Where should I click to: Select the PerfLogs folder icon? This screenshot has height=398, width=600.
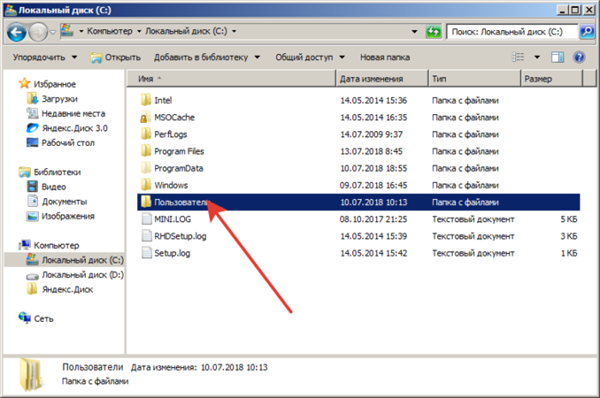coord(146,134)
